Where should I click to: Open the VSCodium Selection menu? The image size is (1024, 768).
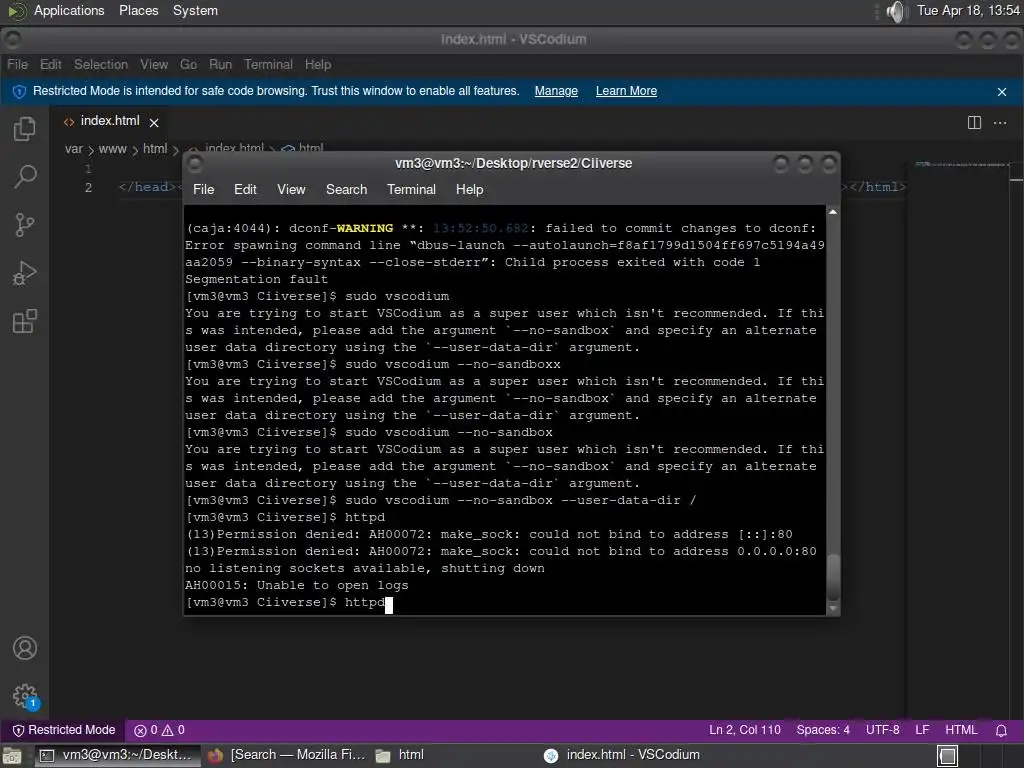coord(101,64)
